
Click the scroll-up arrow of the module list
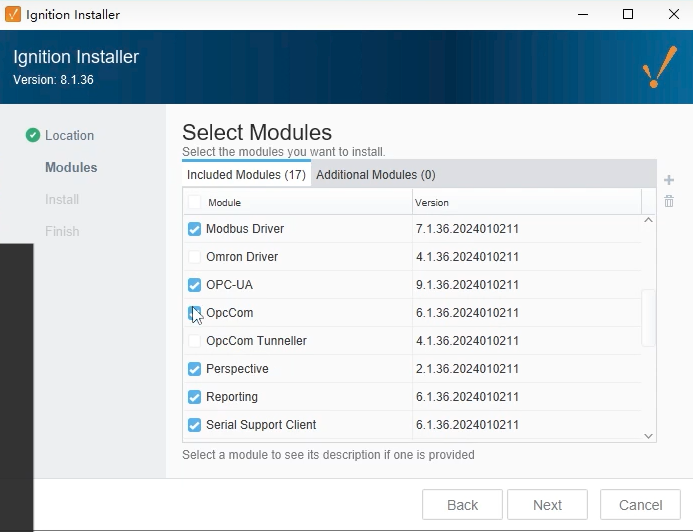[648, 220]
